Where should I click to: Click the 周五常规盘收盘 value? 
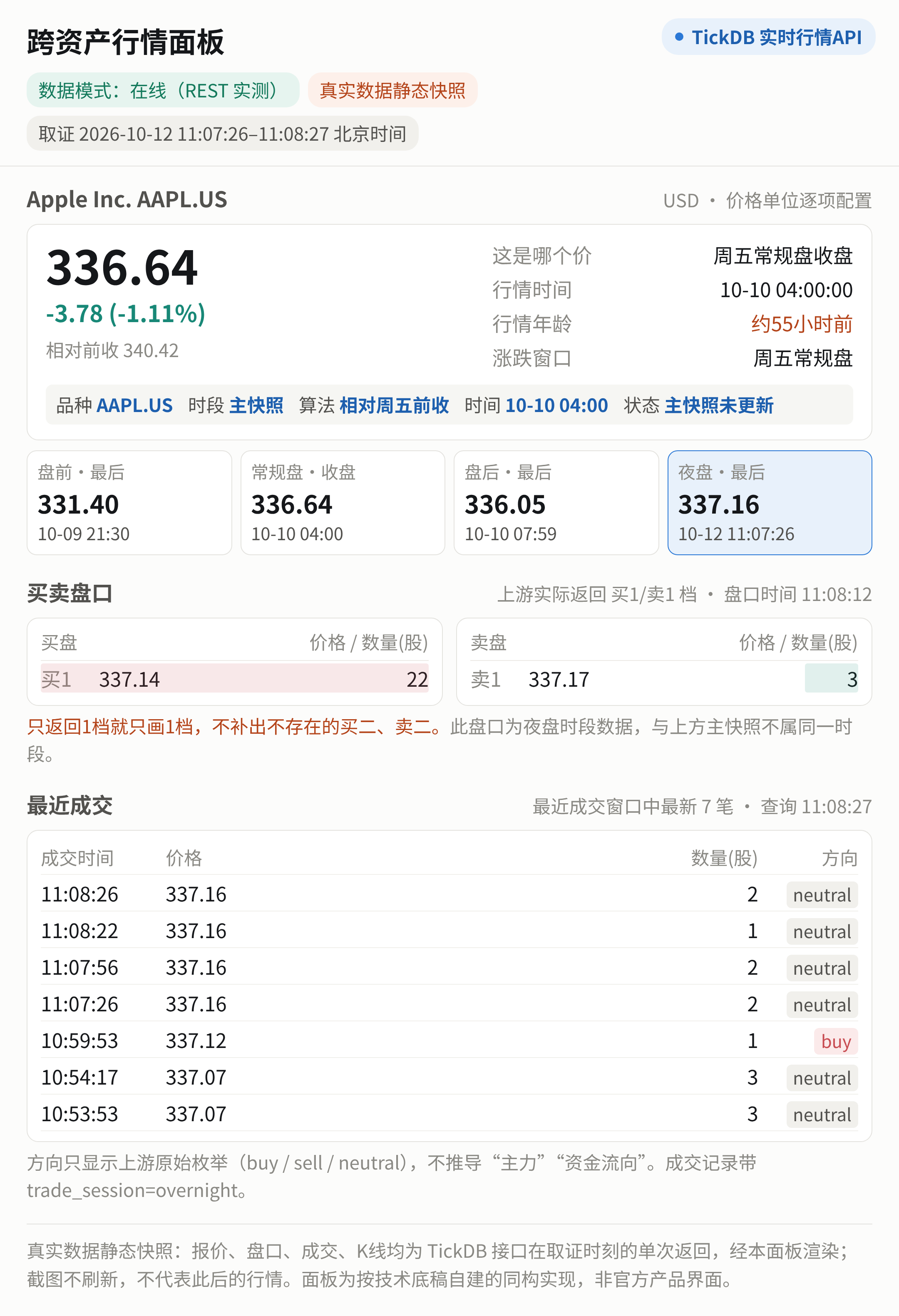(x=783, y=256)
